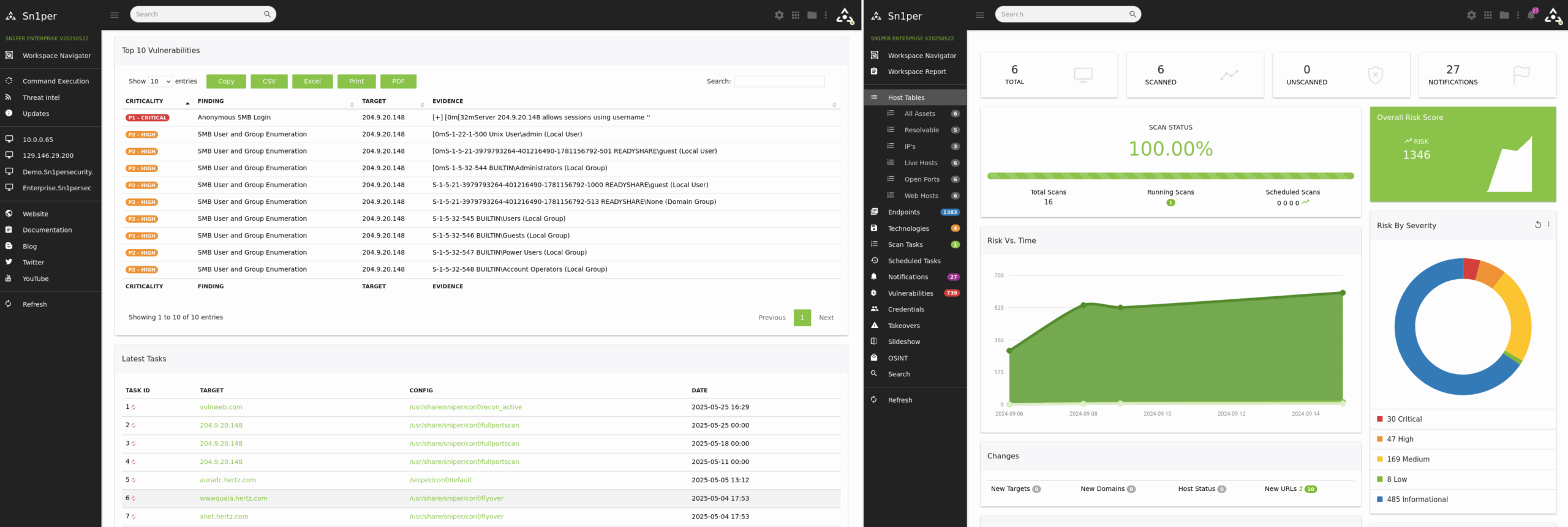The width and height of the screenshot is (1568, 527).
Task: Click the Command Execution sidebar icon
Action: coord(9,81)
